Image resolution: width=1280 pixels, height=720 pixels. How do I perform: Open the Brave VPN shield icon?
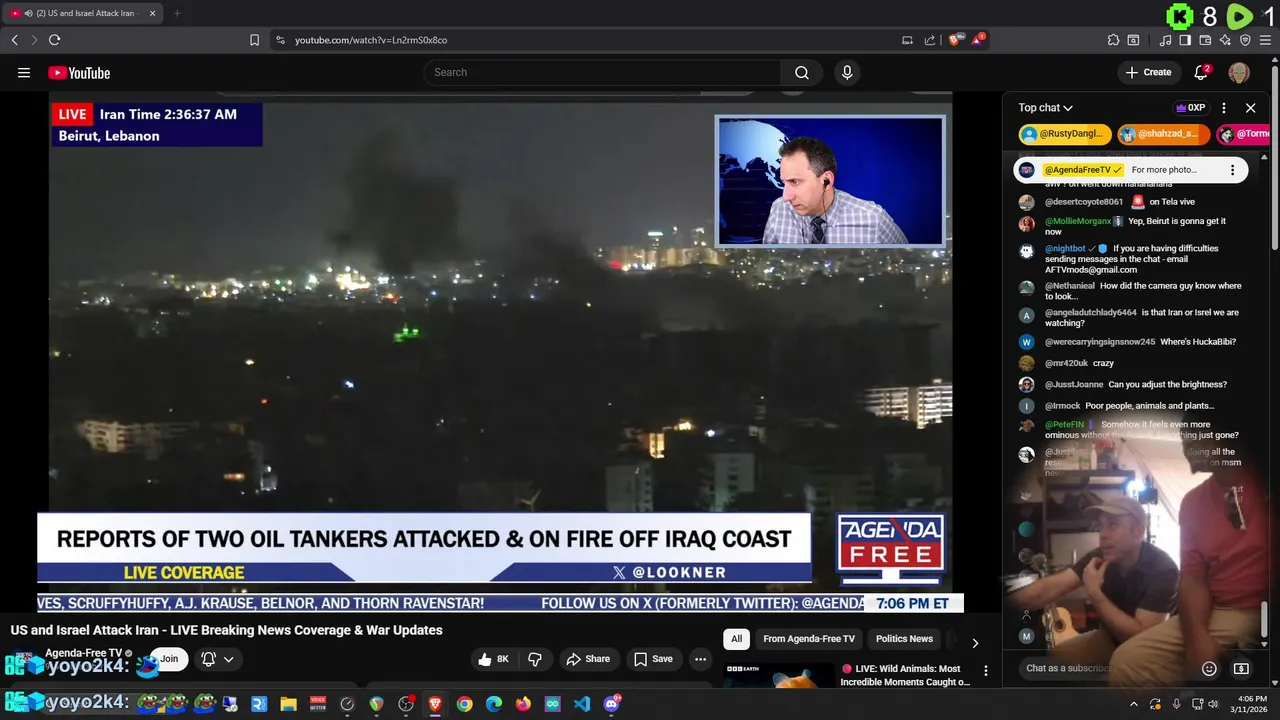coord(1245,40)
